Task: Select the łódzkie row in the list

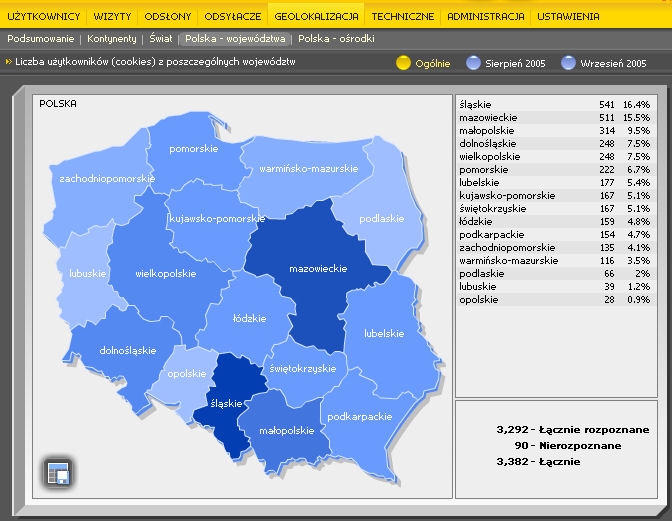Action: click(x=556, y=222)
